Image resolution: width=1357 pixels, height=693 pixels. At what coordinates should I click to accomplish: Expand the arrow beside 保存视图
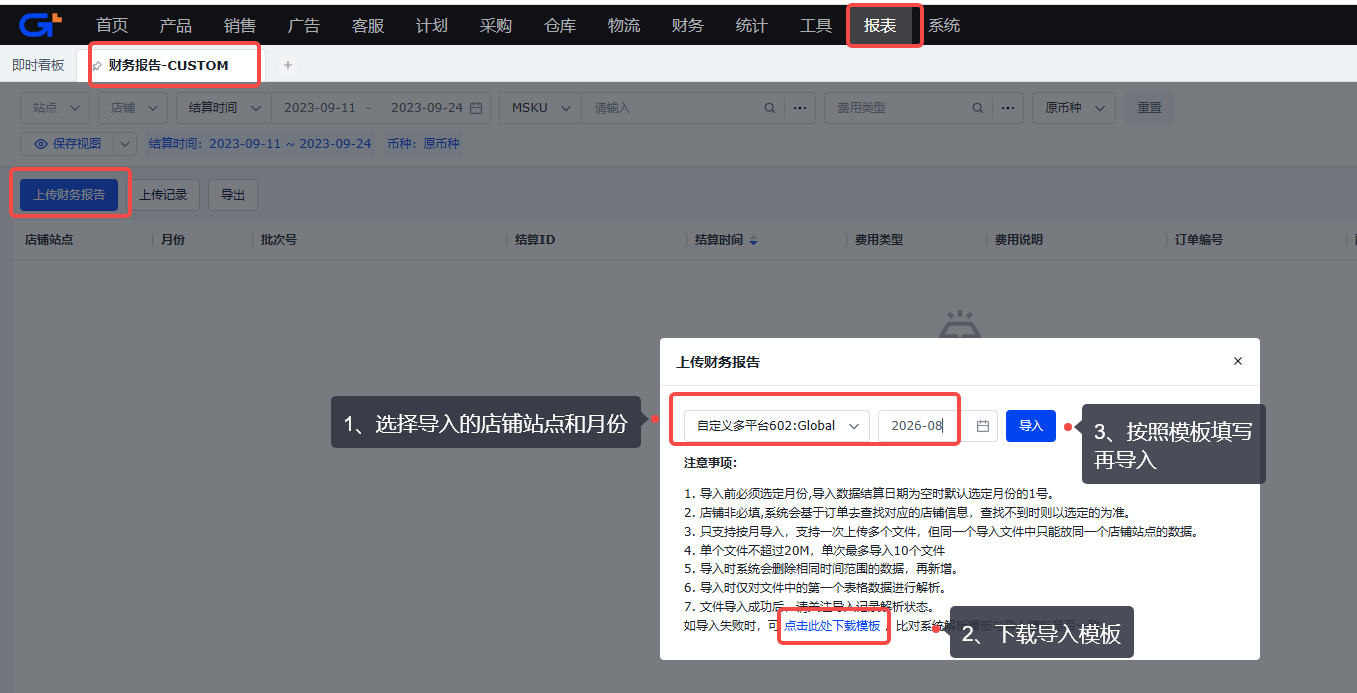point(125,144)
